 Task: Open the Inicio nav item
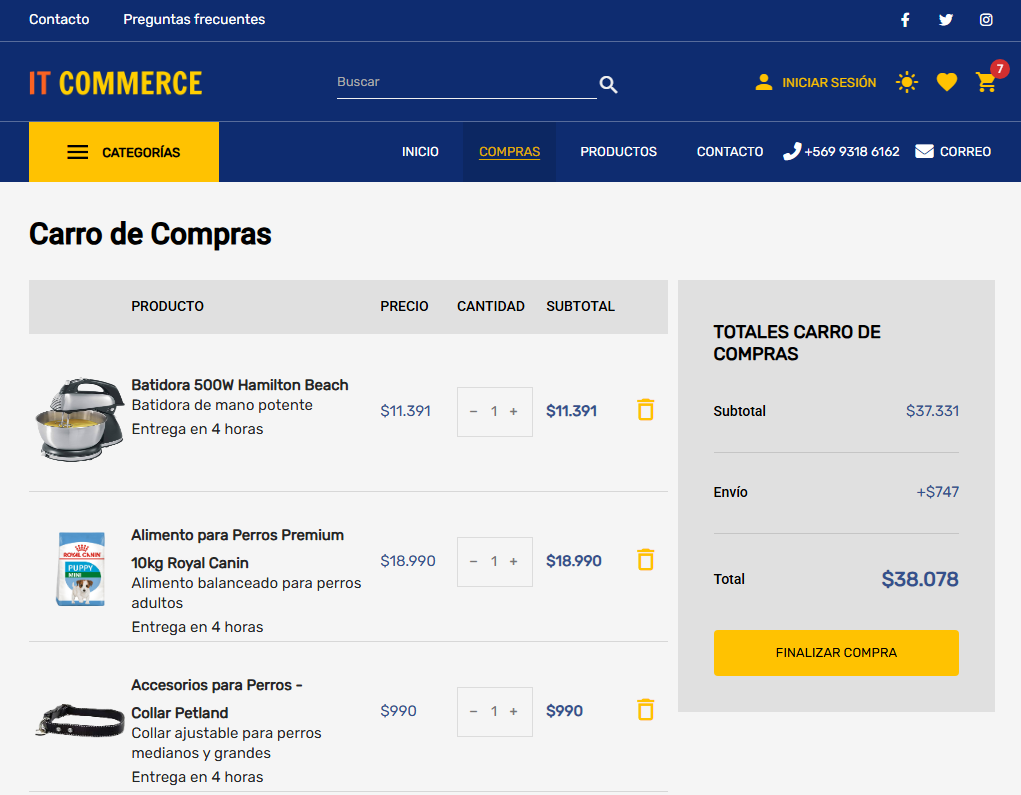420,152
